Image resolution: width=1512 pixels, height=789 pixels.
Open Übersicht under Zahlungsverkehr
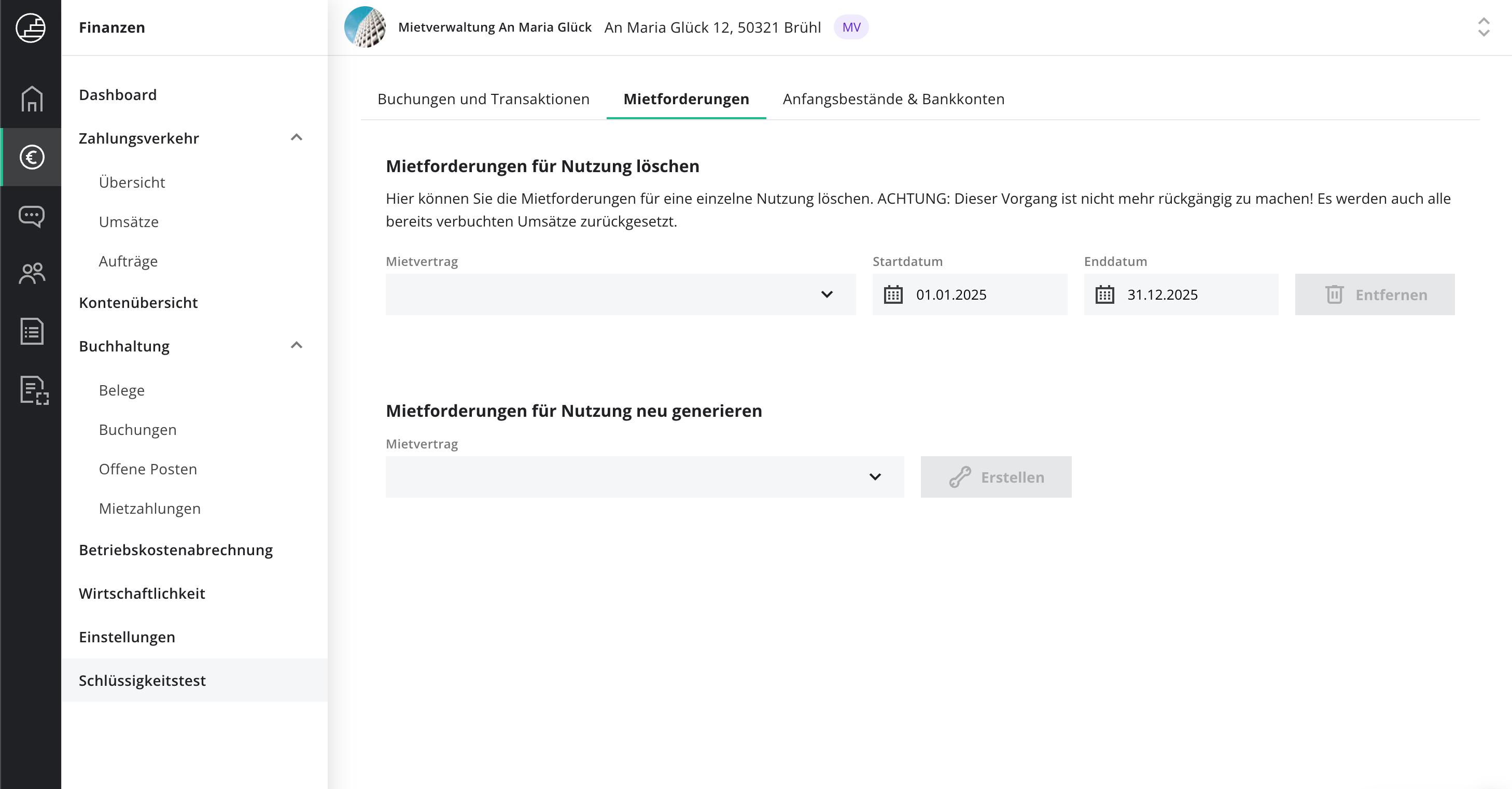(132, 182)
